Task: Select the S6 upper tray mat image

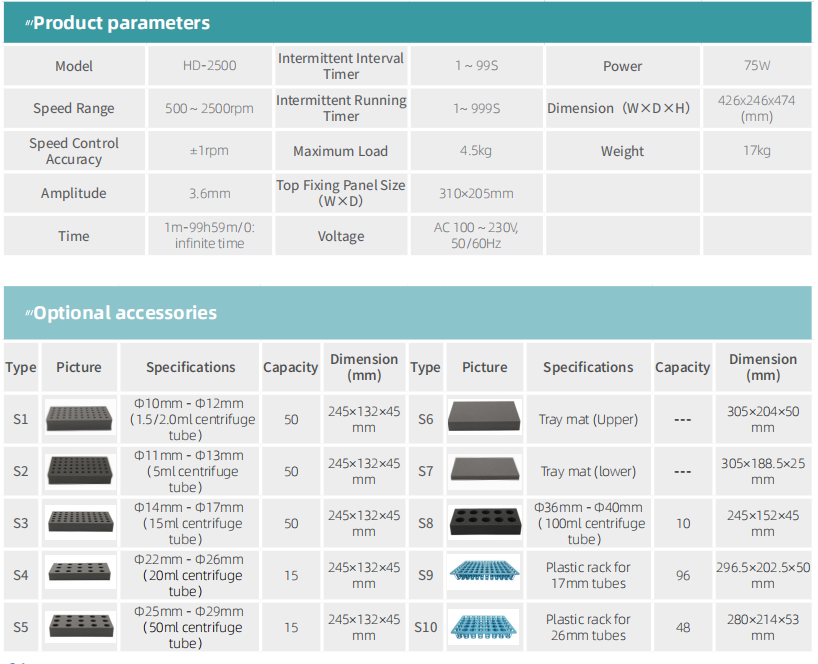Action: pos(485,417)
